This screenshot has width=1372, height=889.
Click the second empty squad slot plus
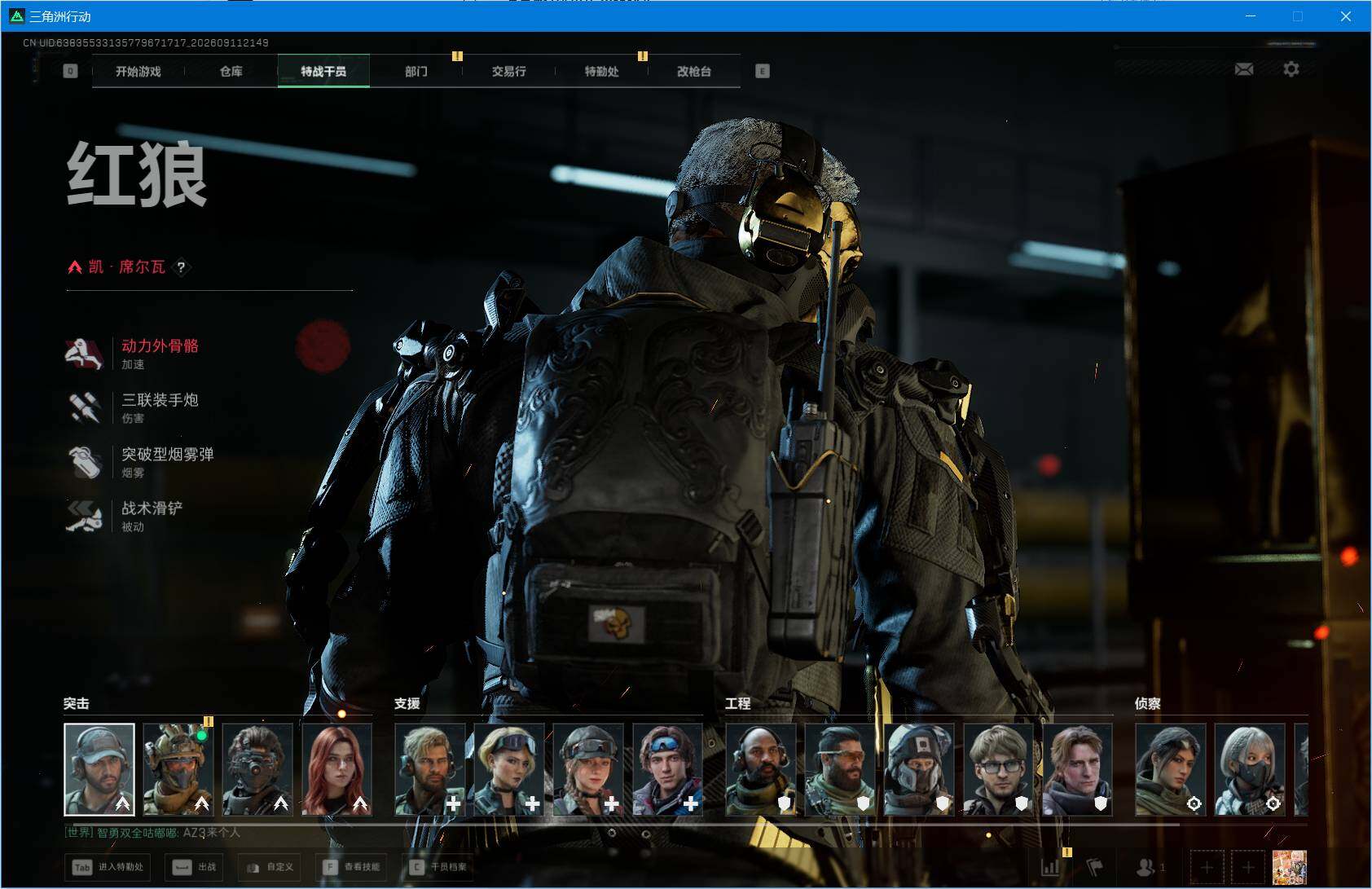[x=1247, y=867]
